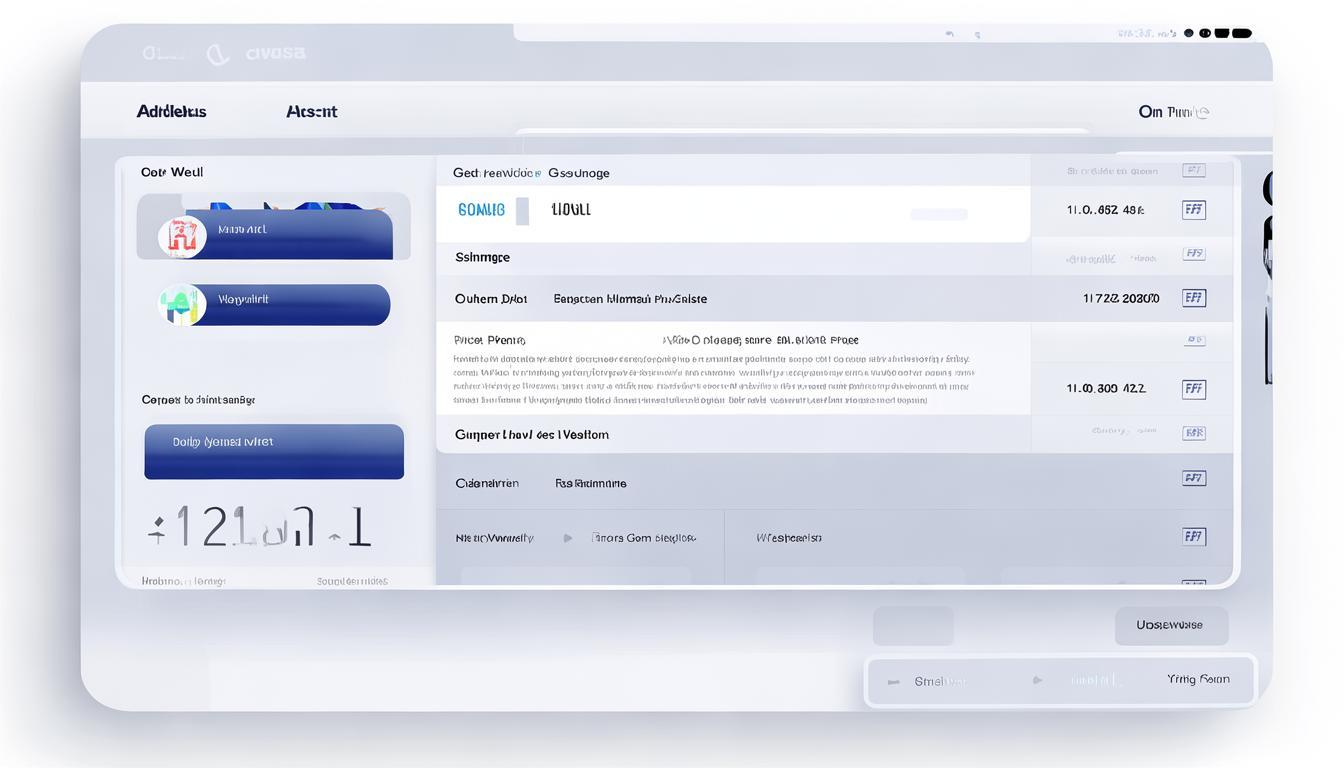Click the FF icon beside 11.0..652 48
This screenshot has height=768, width=1344.
tap(1193, 210)
